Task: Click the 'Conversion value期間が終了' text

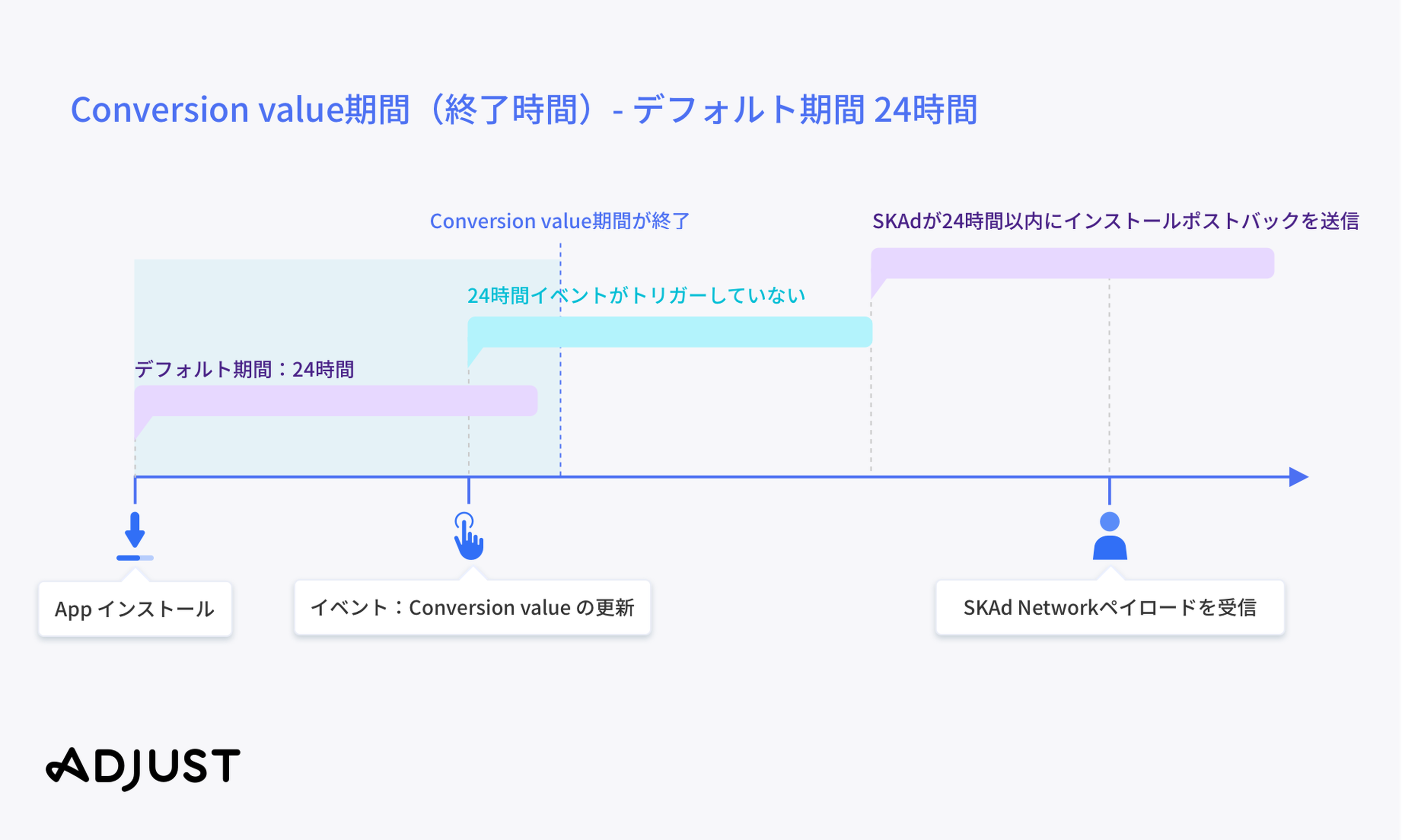Action: tap(560, 221)
